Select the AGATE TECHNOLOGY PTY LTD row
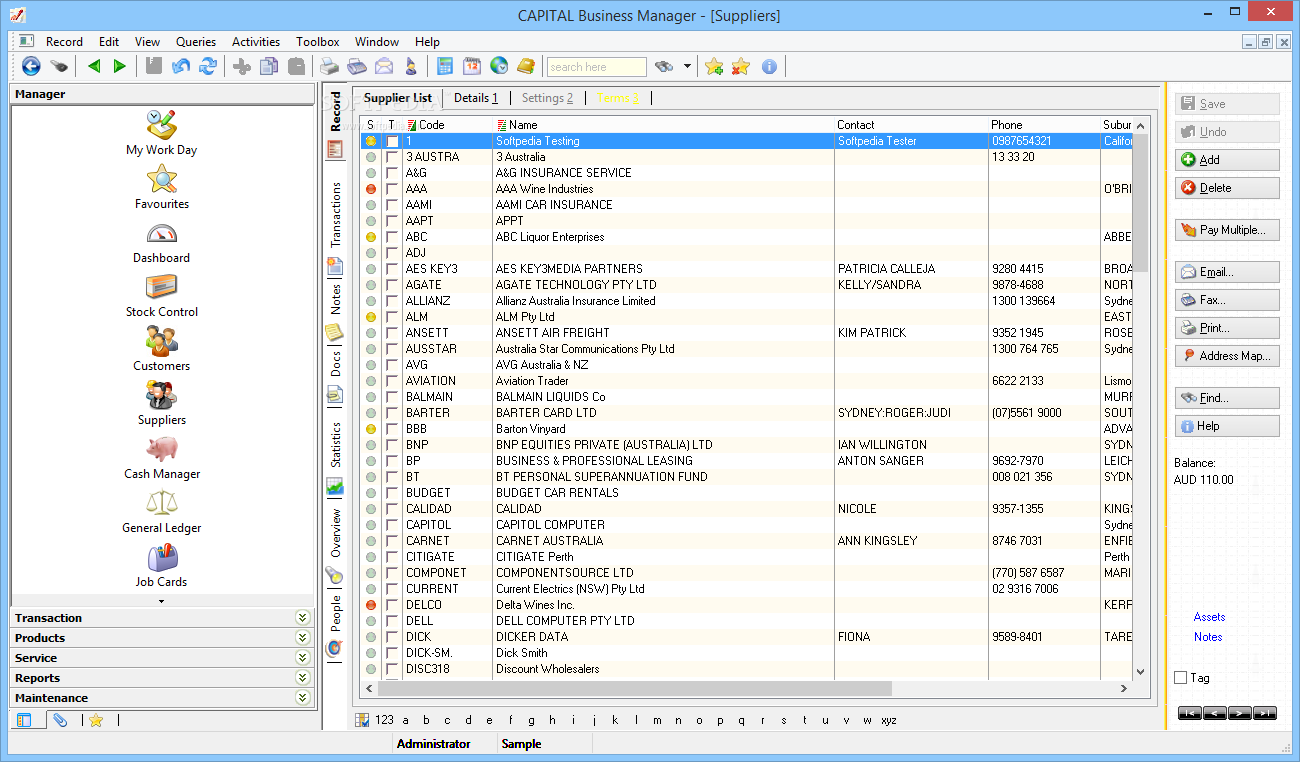The height and width of the screenshot is (762, 1300). pos(746,285)
